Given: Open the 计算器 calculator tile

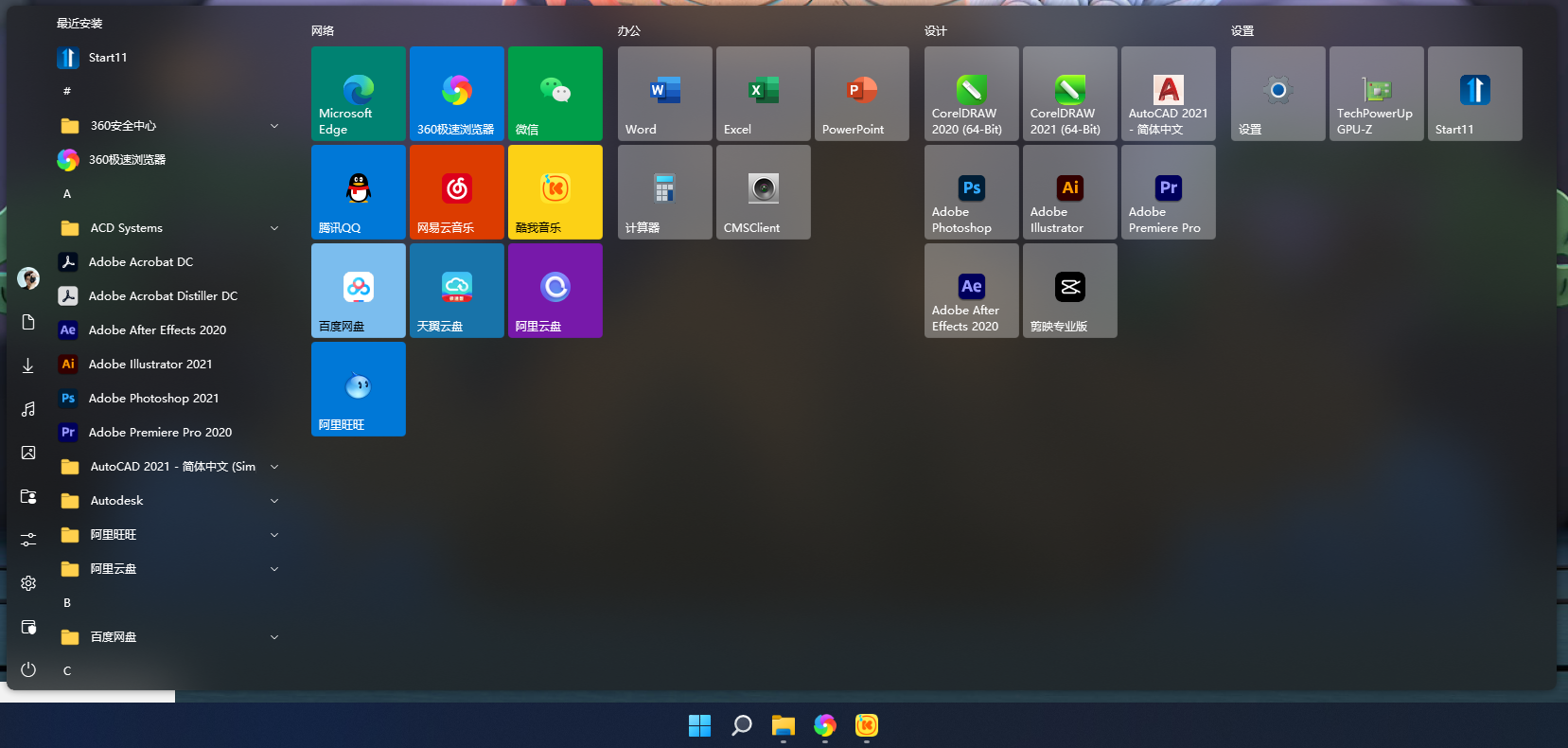Looking at the screenshot, I should point(665,192).
